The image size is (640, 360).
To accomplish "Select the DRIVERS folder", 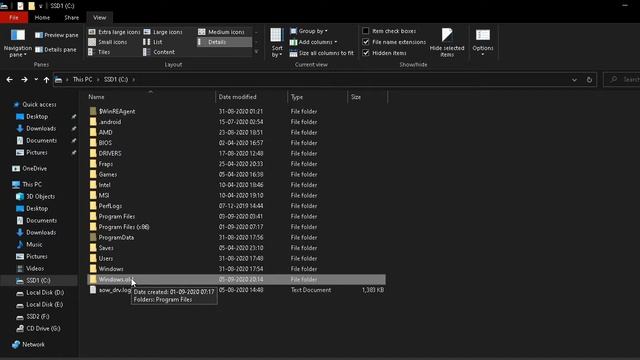I will pyautogui.click(x=236, y=153).
